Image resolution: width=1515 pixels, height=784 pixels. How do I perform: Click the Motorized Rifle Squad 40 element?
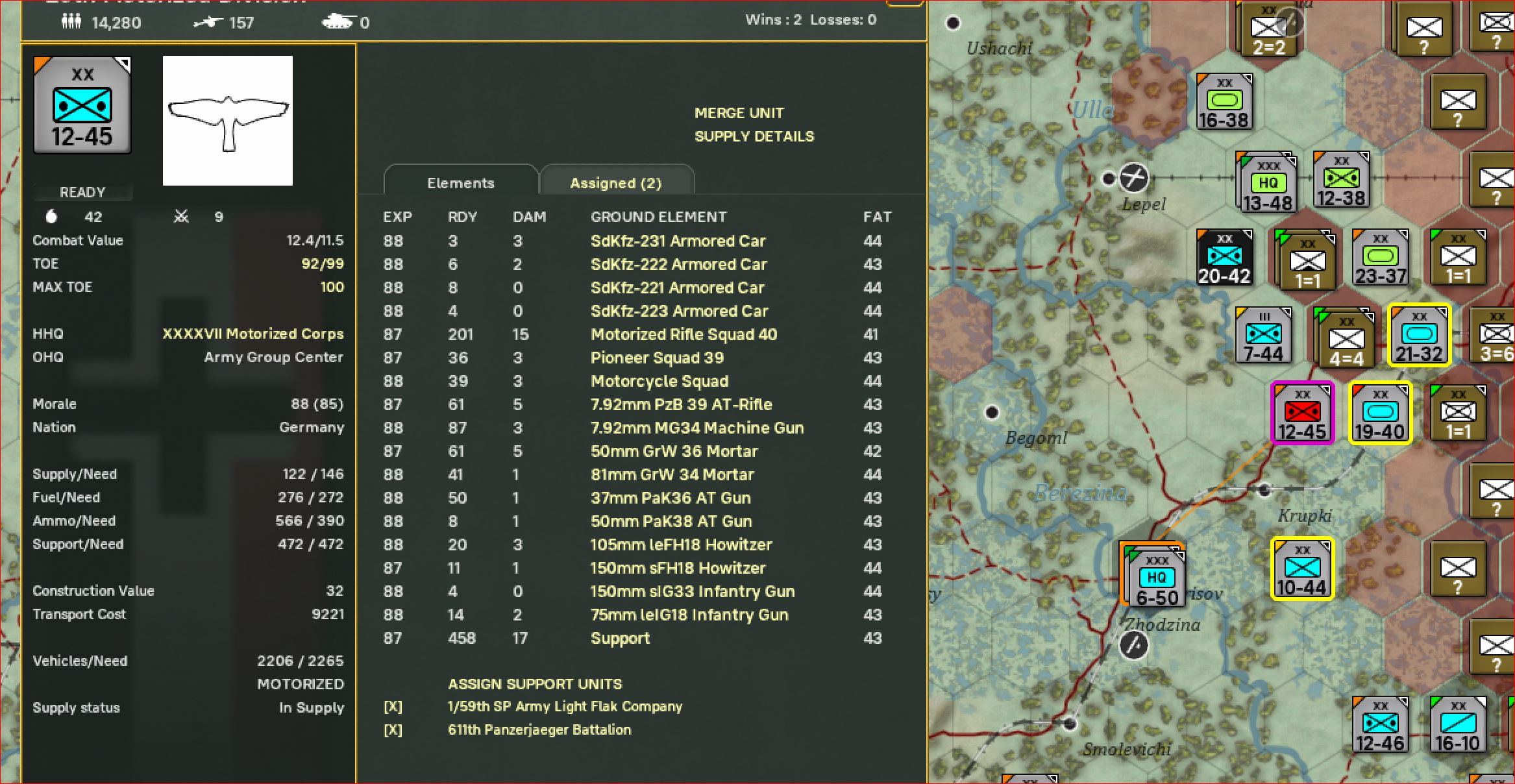(684, 334)
